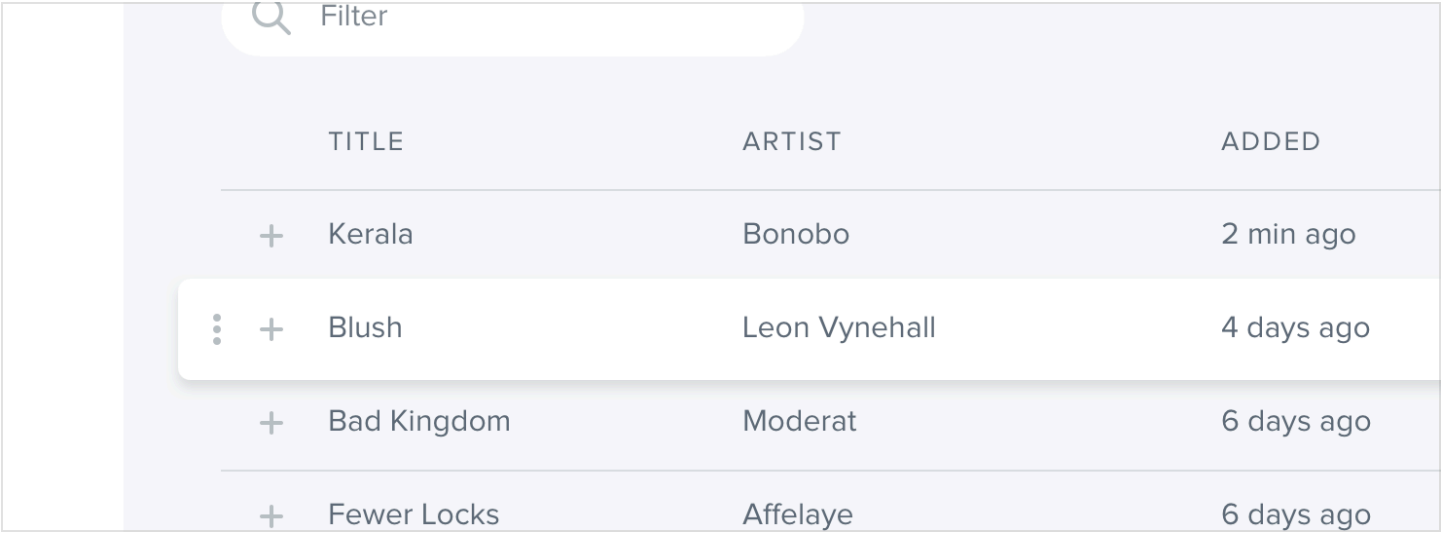Click the "4 days ago" added time

[x=1295, y=328]
